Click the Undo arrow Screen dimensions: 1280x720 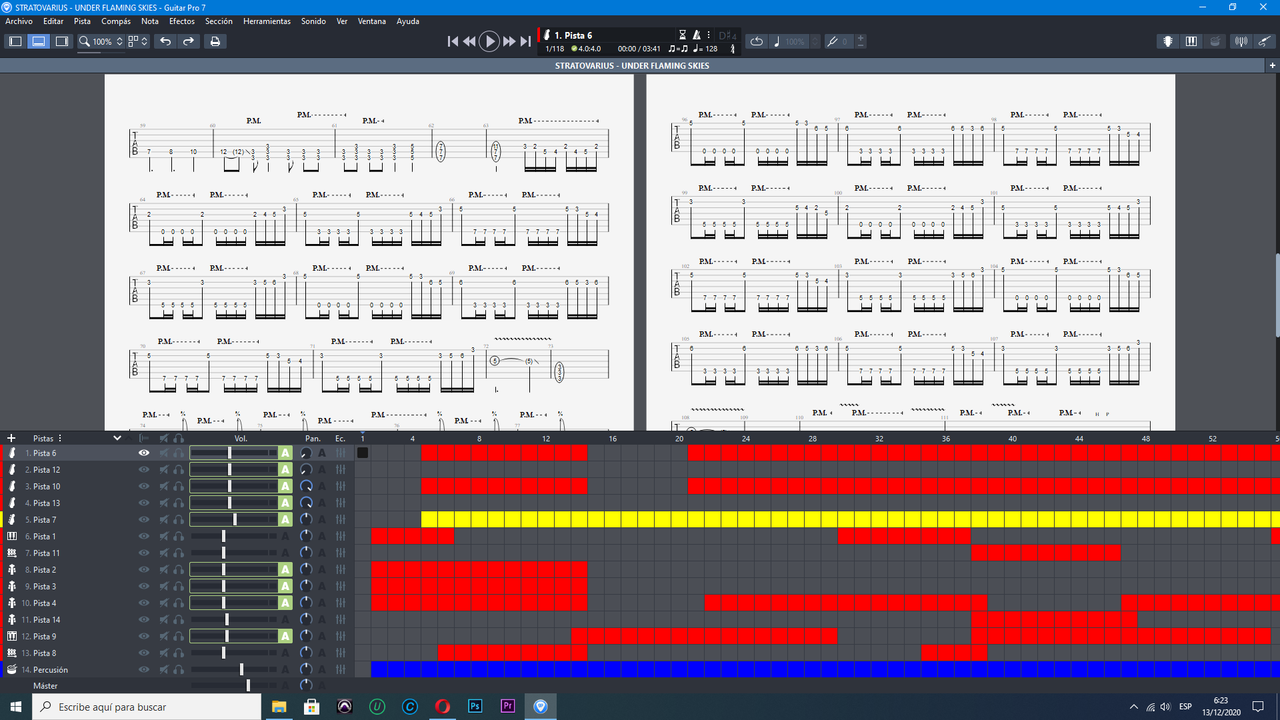165,41
